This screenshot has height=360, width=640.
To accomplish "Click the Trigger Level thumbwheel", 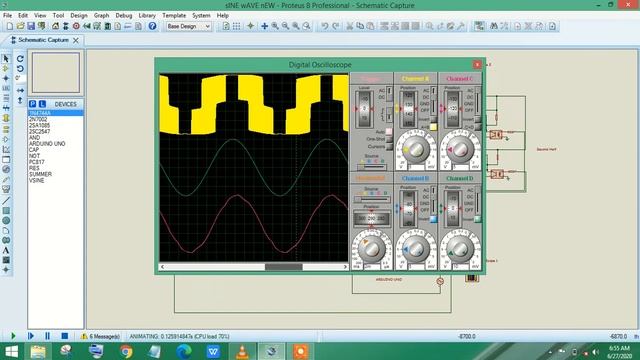I will [x=364, y=109].
